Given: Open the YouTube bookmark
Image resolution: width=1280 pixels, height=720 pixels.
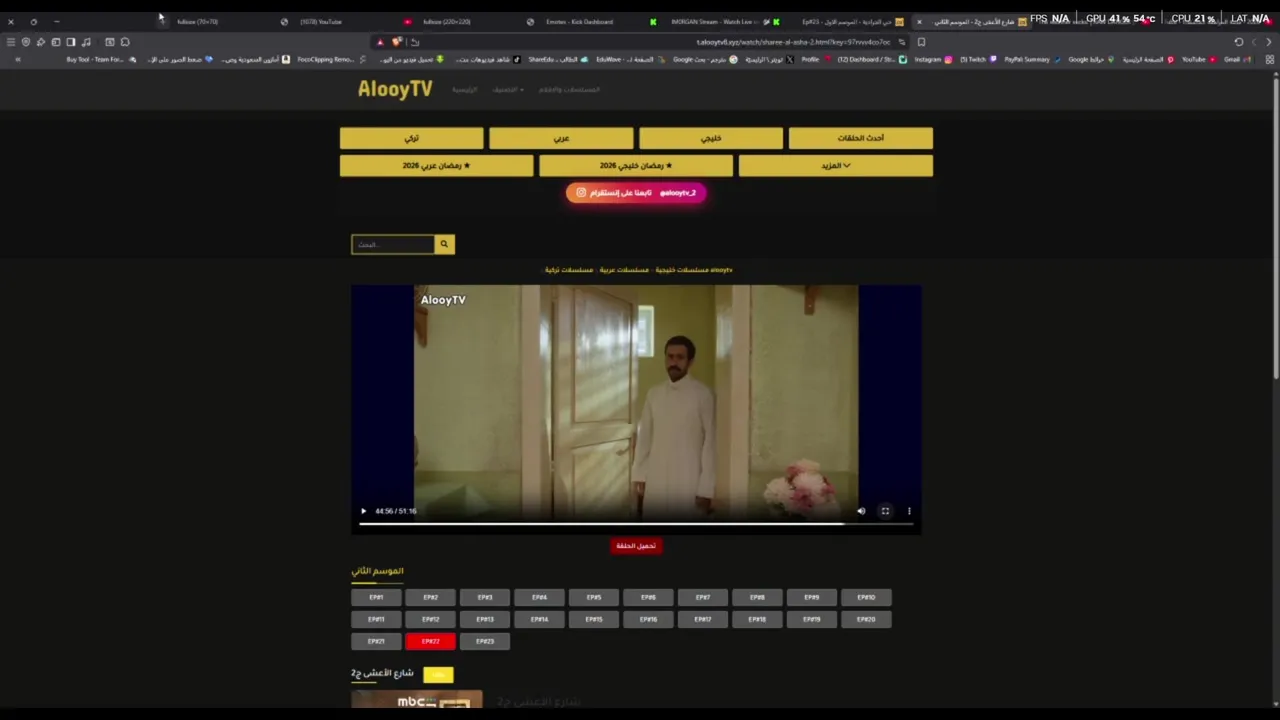Looking at the screenshot, I should pyautogui.click(x=1199, y=59).
